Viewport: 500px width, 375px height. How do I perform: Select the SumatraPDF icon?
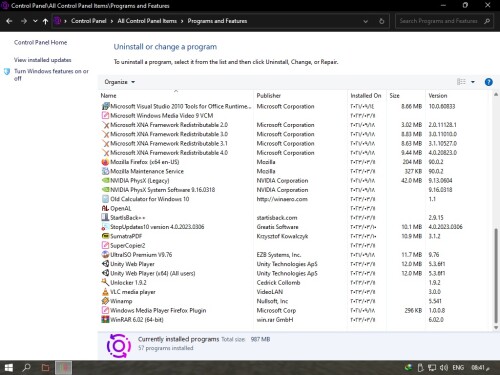click(x=105, y=236)
